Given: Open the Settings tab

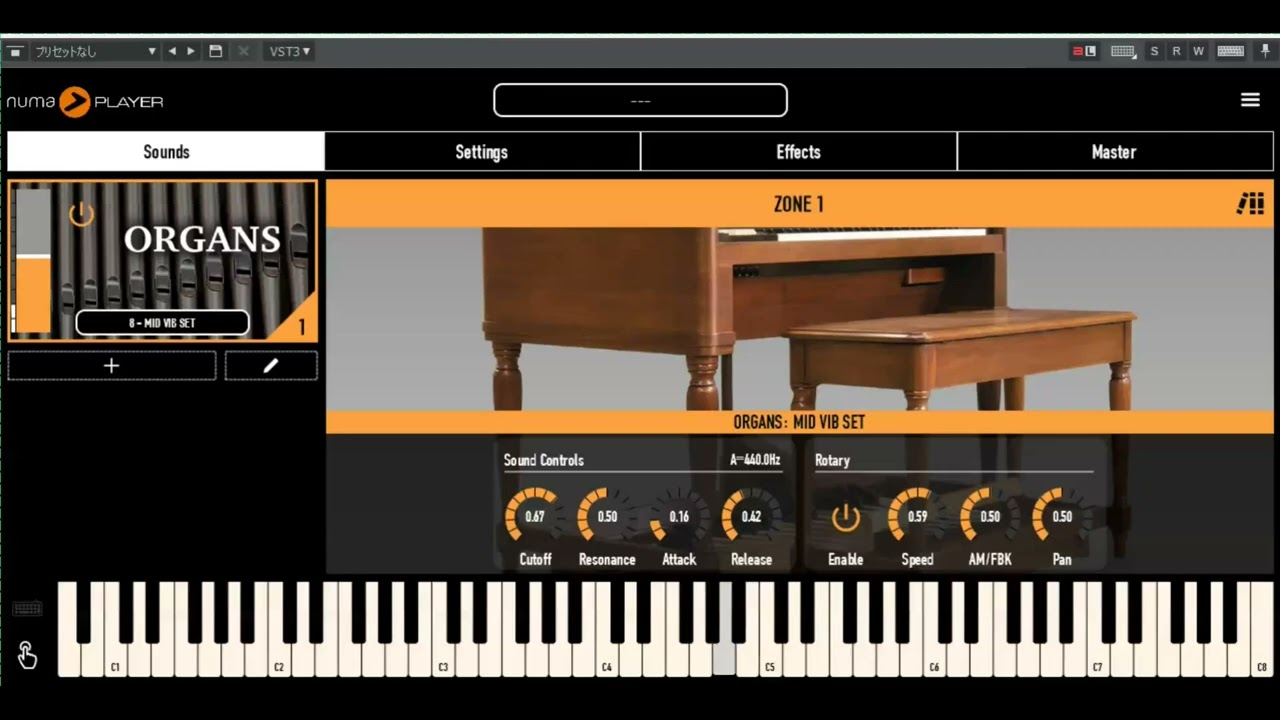Looking at the screenshot, I should click(x=482, y=152).
